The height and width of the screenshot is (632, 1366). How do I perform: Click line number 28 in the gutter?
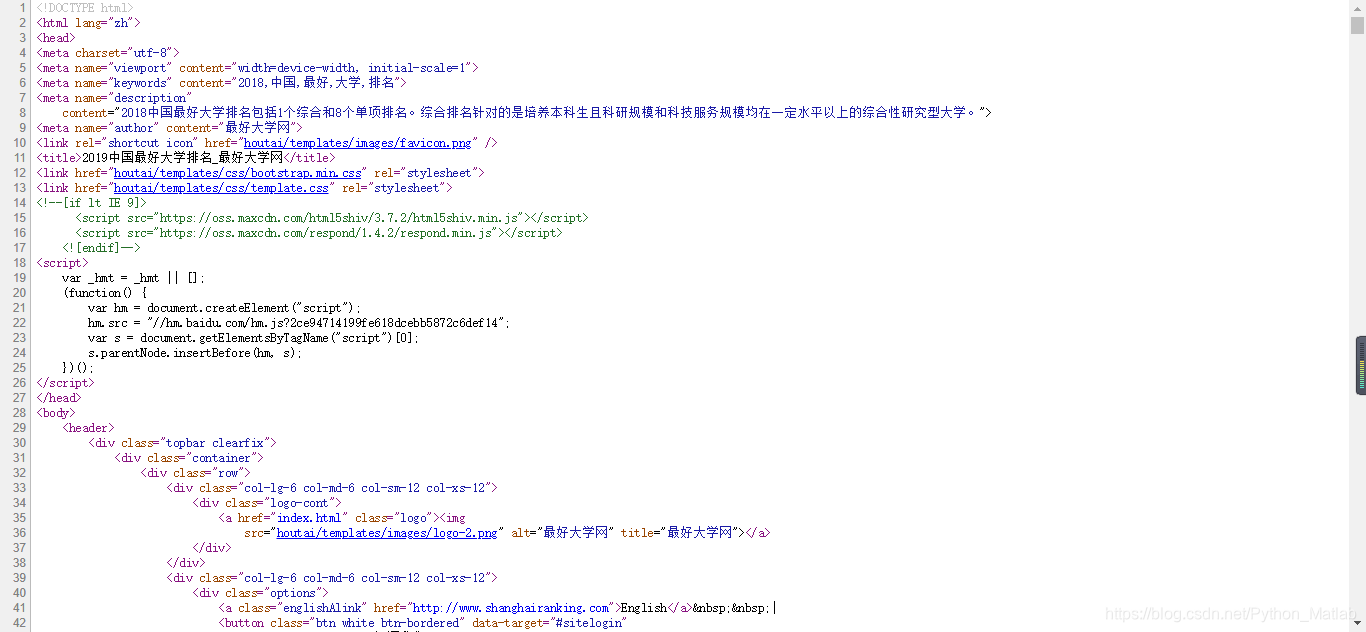[18, 412]
